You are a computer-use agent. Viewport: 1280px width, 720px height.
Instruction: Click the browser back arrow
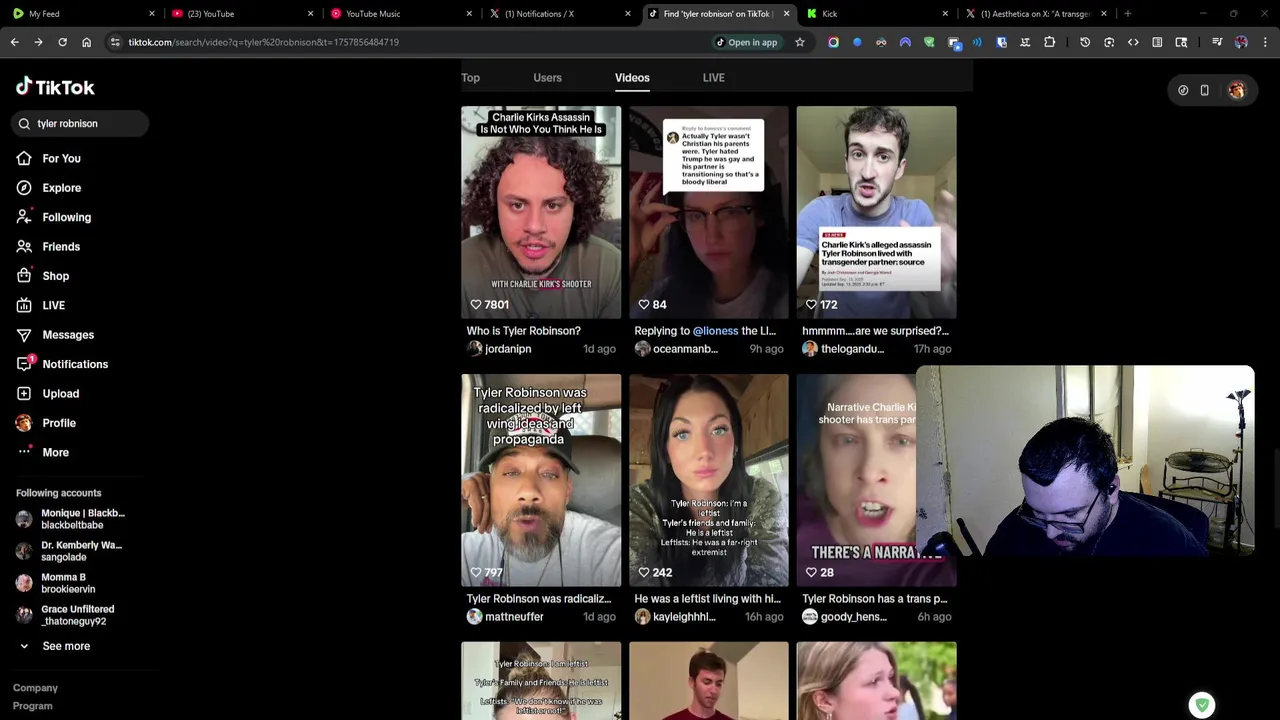[x=14, y=42]
